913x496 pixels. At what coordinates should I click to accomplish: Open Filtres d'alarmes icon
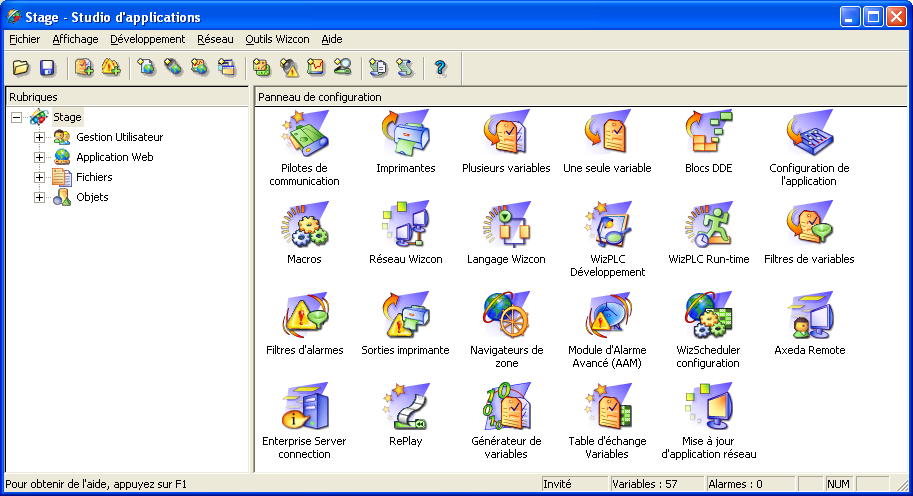305,316
